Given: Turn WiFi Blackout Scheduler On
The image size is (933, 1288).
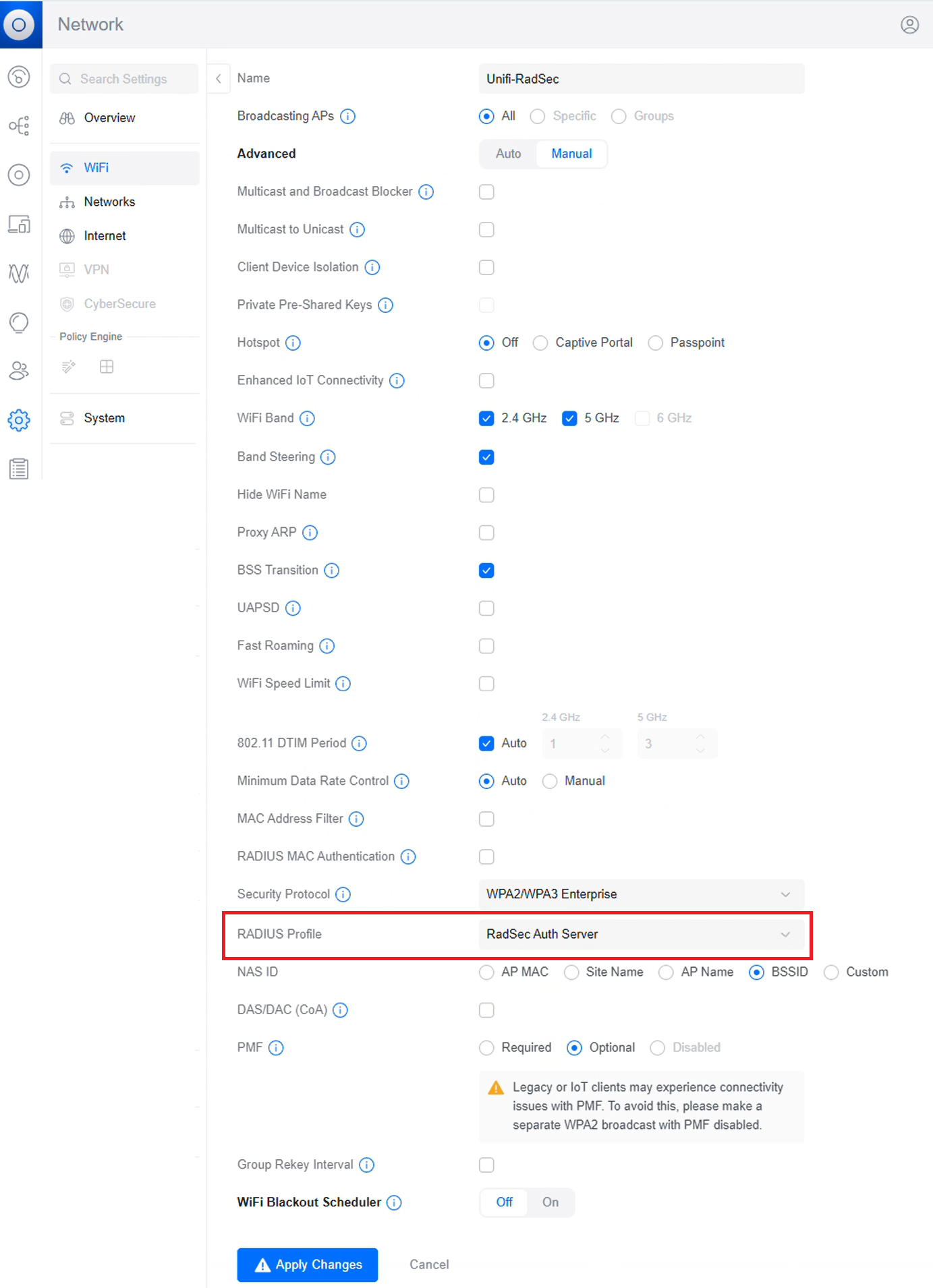Looking at the screenshot, I should tap(550, 1202).
